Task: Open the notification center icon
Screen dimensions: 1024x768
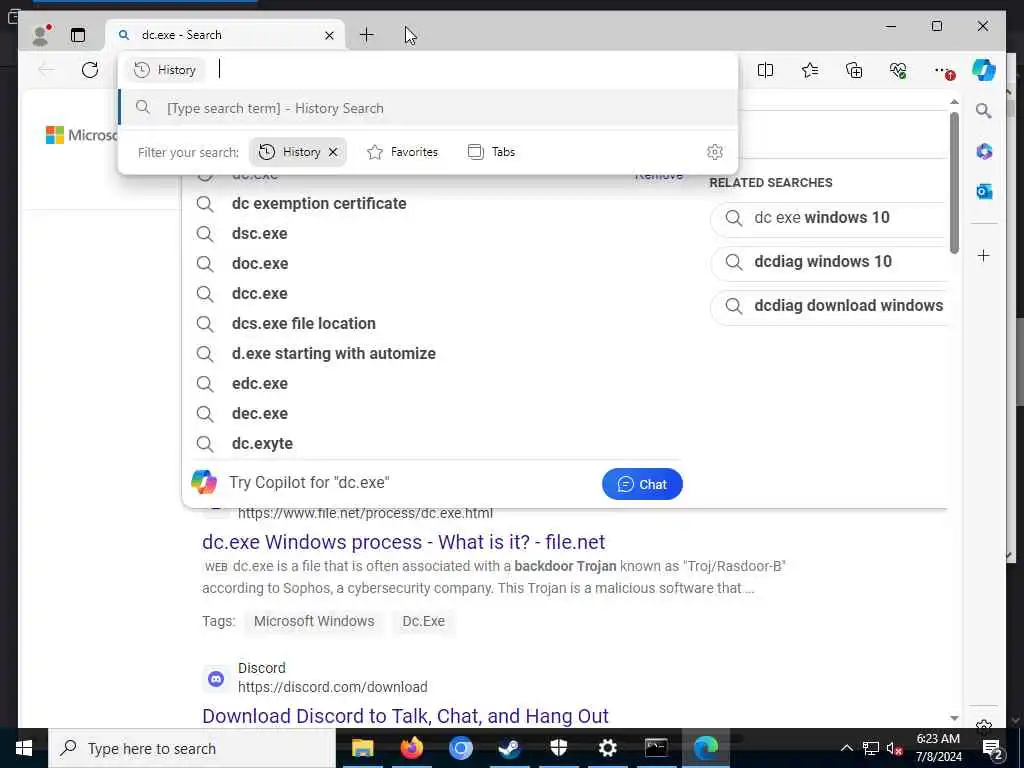Action: (x=993, y=748)
